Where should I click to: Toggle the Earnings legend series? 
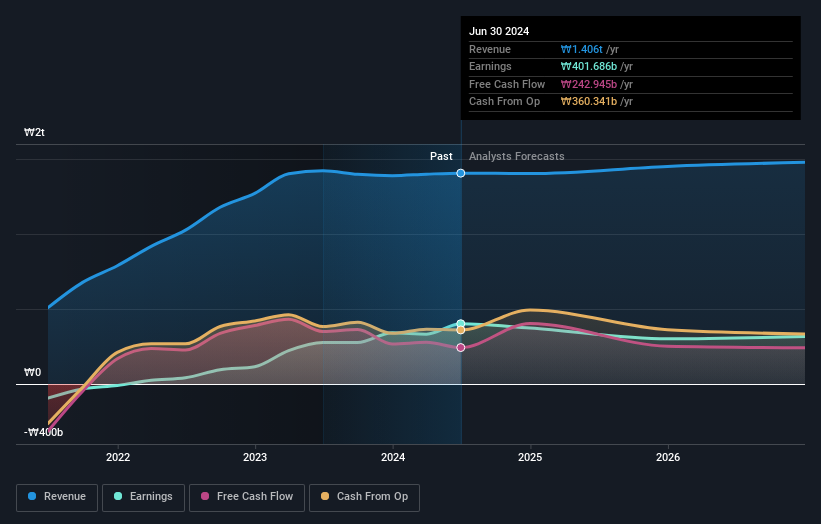(x=143, y=497)
